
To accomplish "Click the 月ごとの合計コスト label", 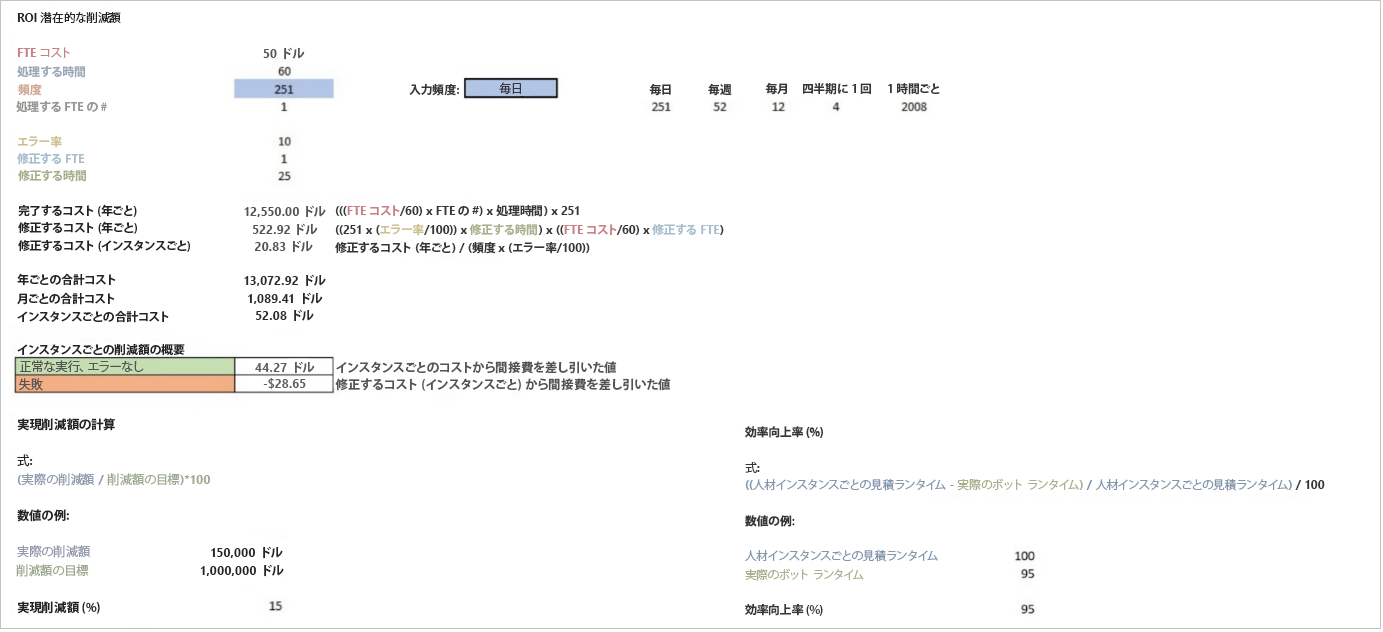I will click(x=66, y=298).
